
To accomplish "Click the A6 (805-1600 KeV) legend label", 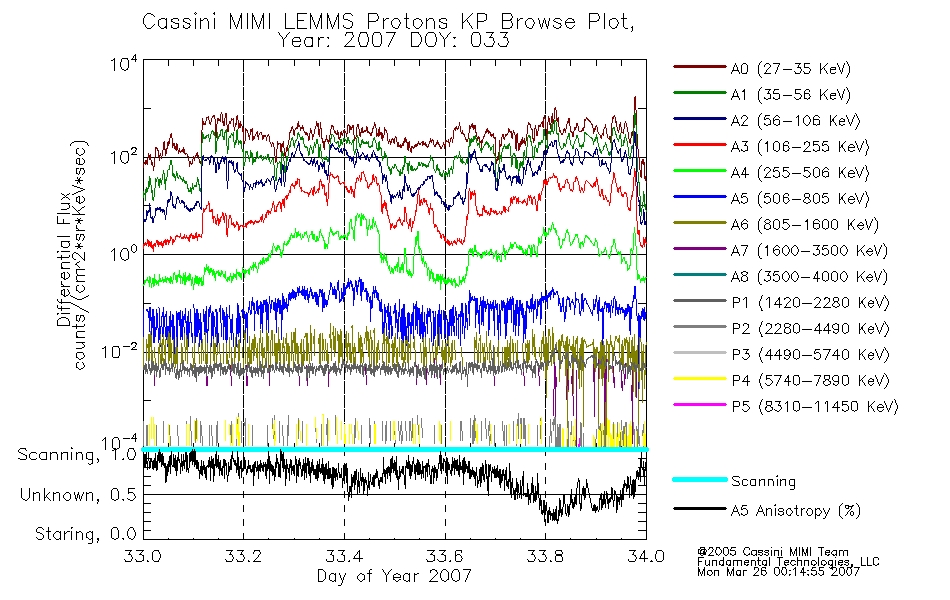I will (x=805, y=225).
